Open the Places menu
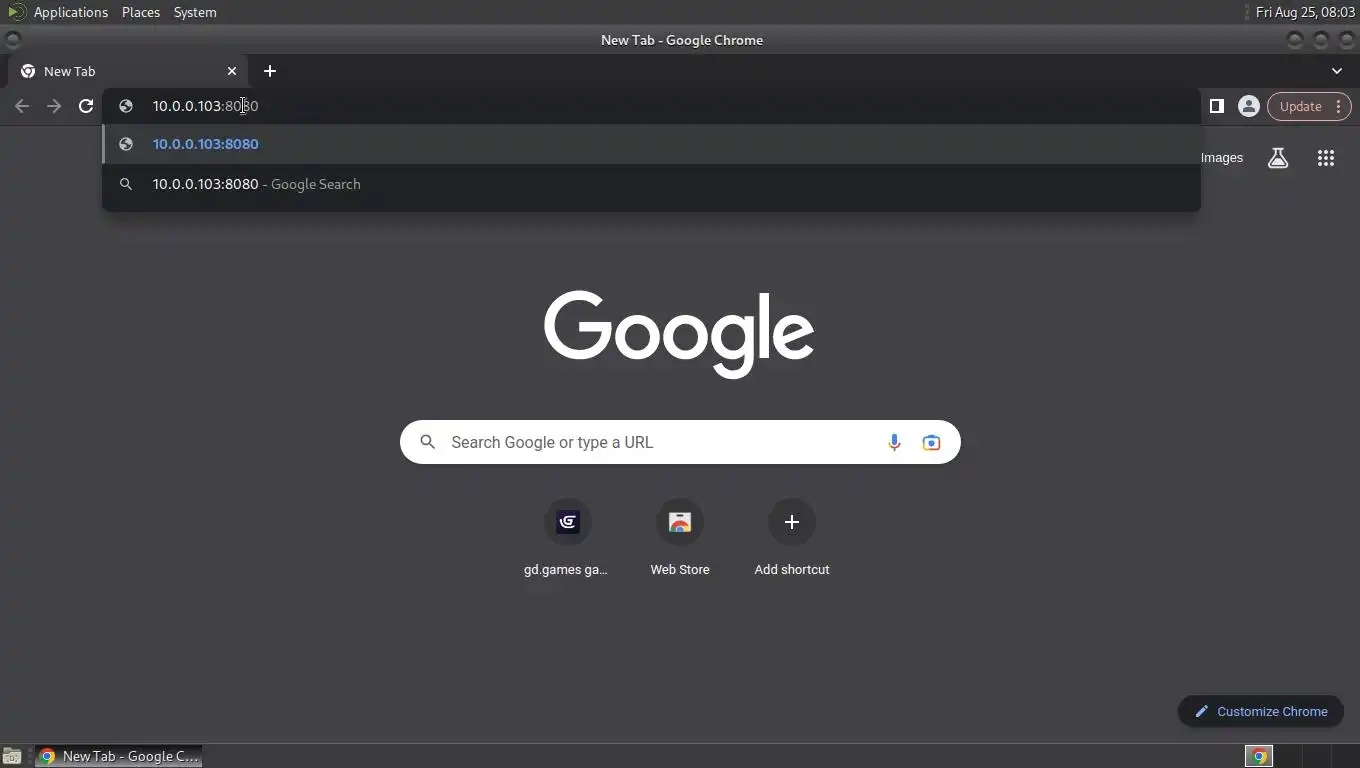This screenshot has width=1360, height=768. 141,12
